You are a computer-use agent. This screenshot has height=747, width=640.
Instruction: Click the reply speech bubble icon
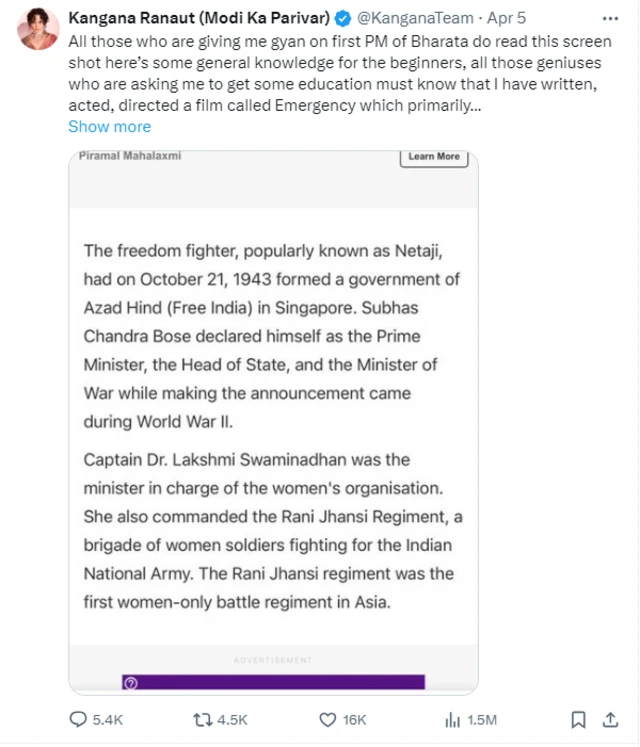pos(78,720)
